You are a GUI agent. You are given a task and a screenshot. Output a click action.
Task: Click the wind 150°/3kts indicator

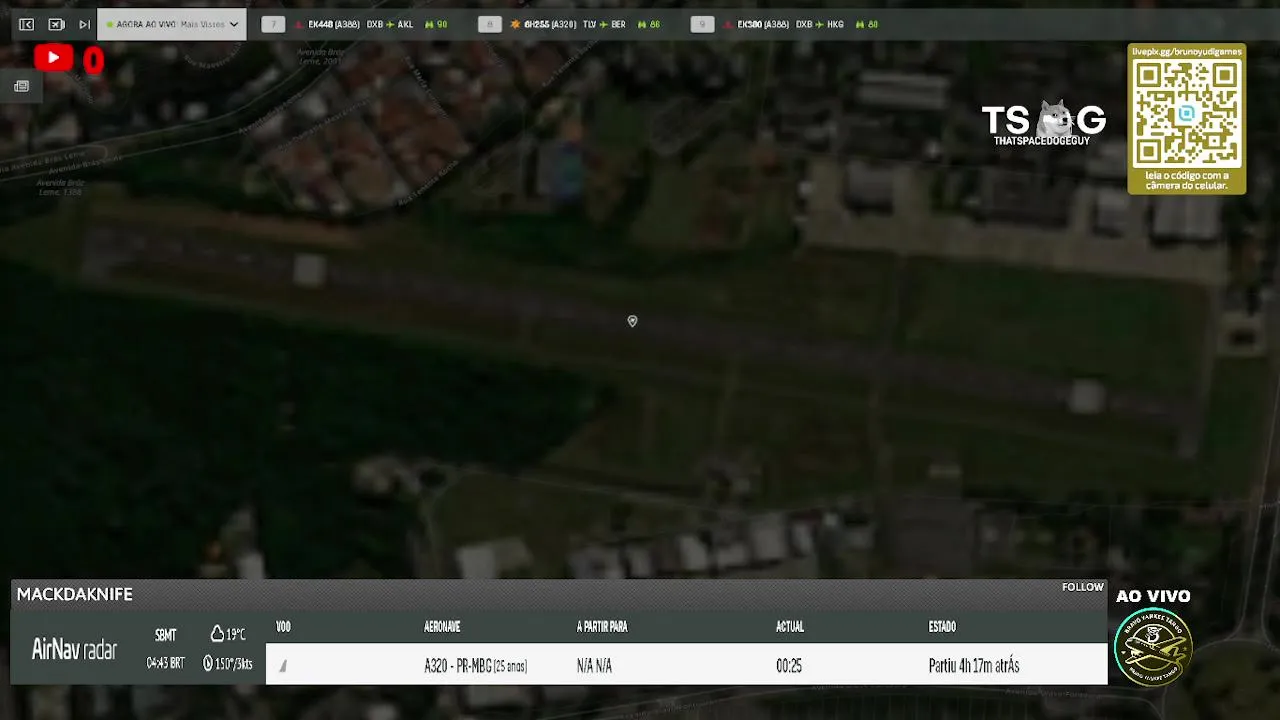coord(228,663)
